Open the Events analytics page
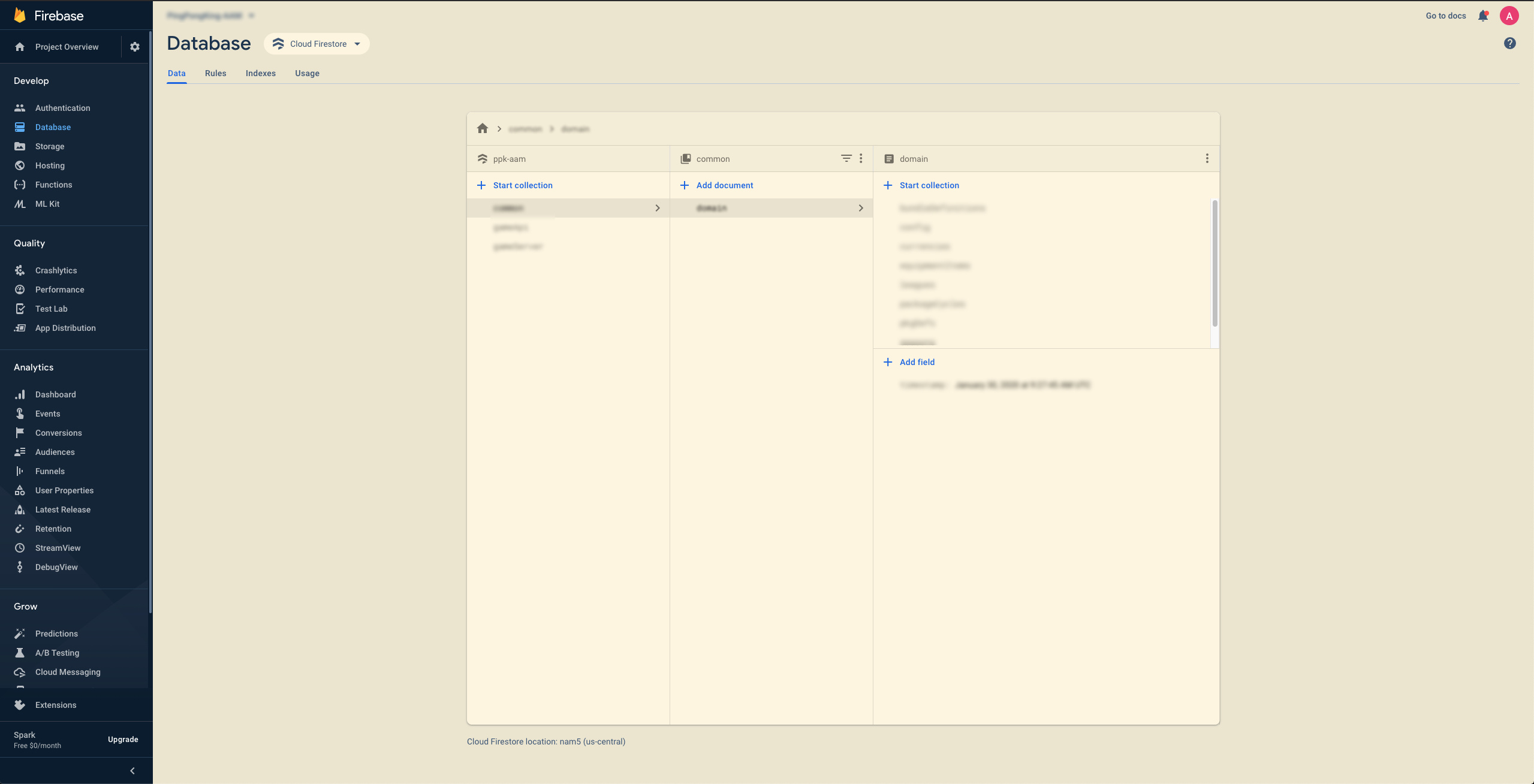This screenshot has width=1534, height=784. click(47, 414)
